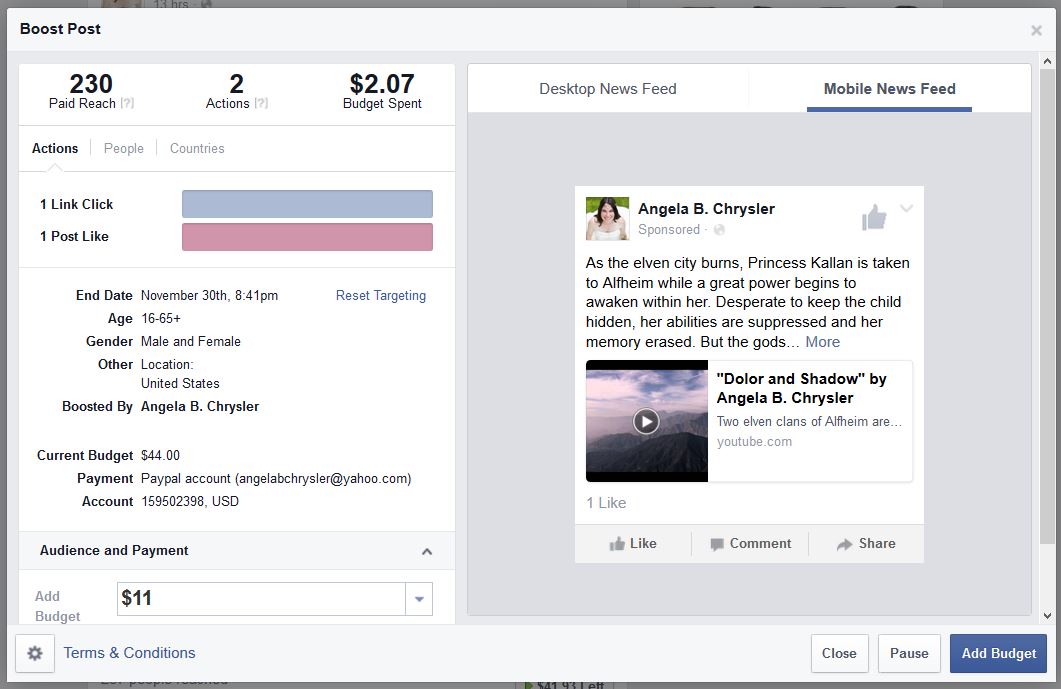Open "Dolor and Shadow" video title link
Viewport: 1061px width, 689px height.
click(801, 388)
